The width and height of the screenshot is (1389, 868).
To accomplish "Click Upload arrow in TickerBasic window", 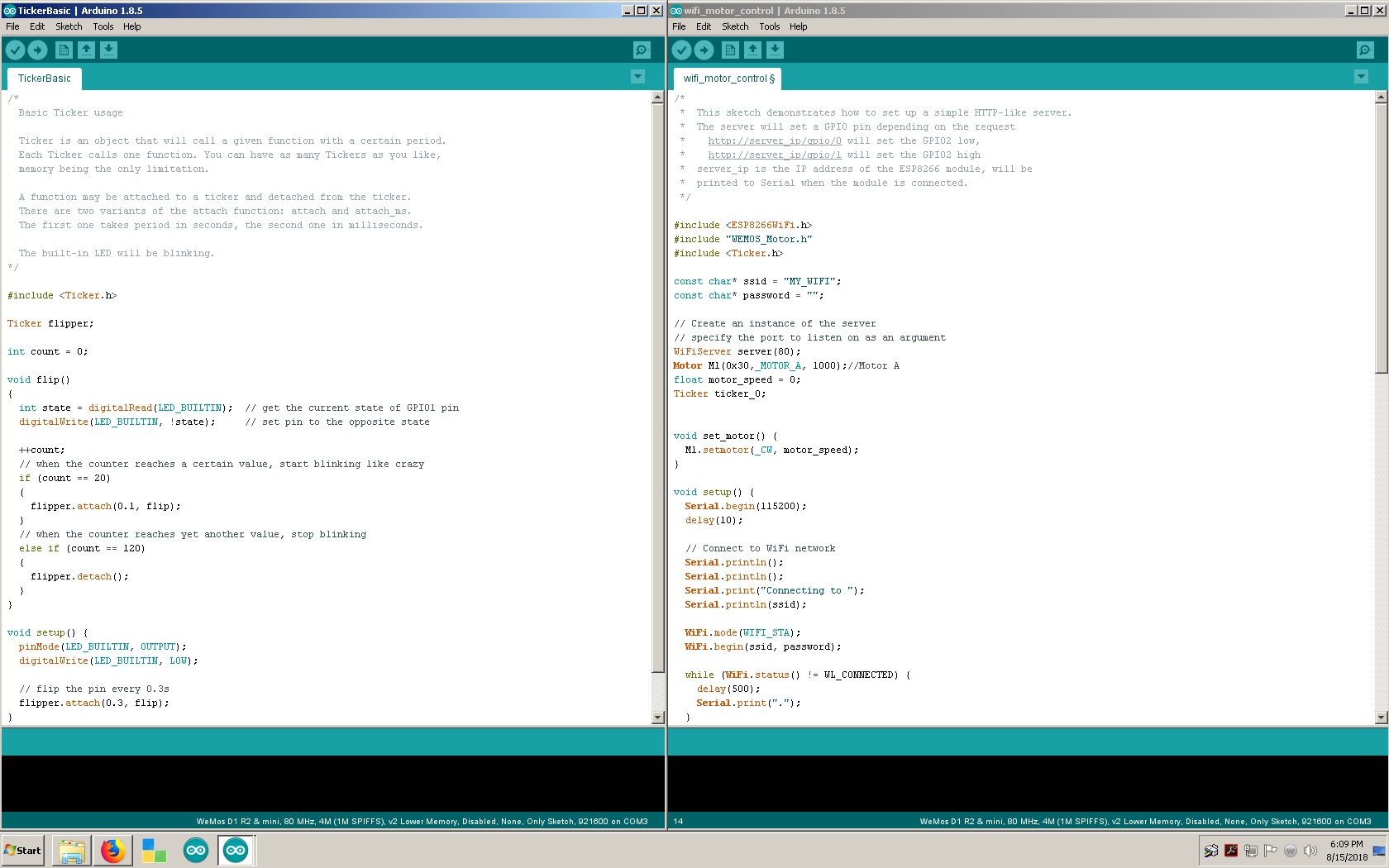I will point(38,50).
